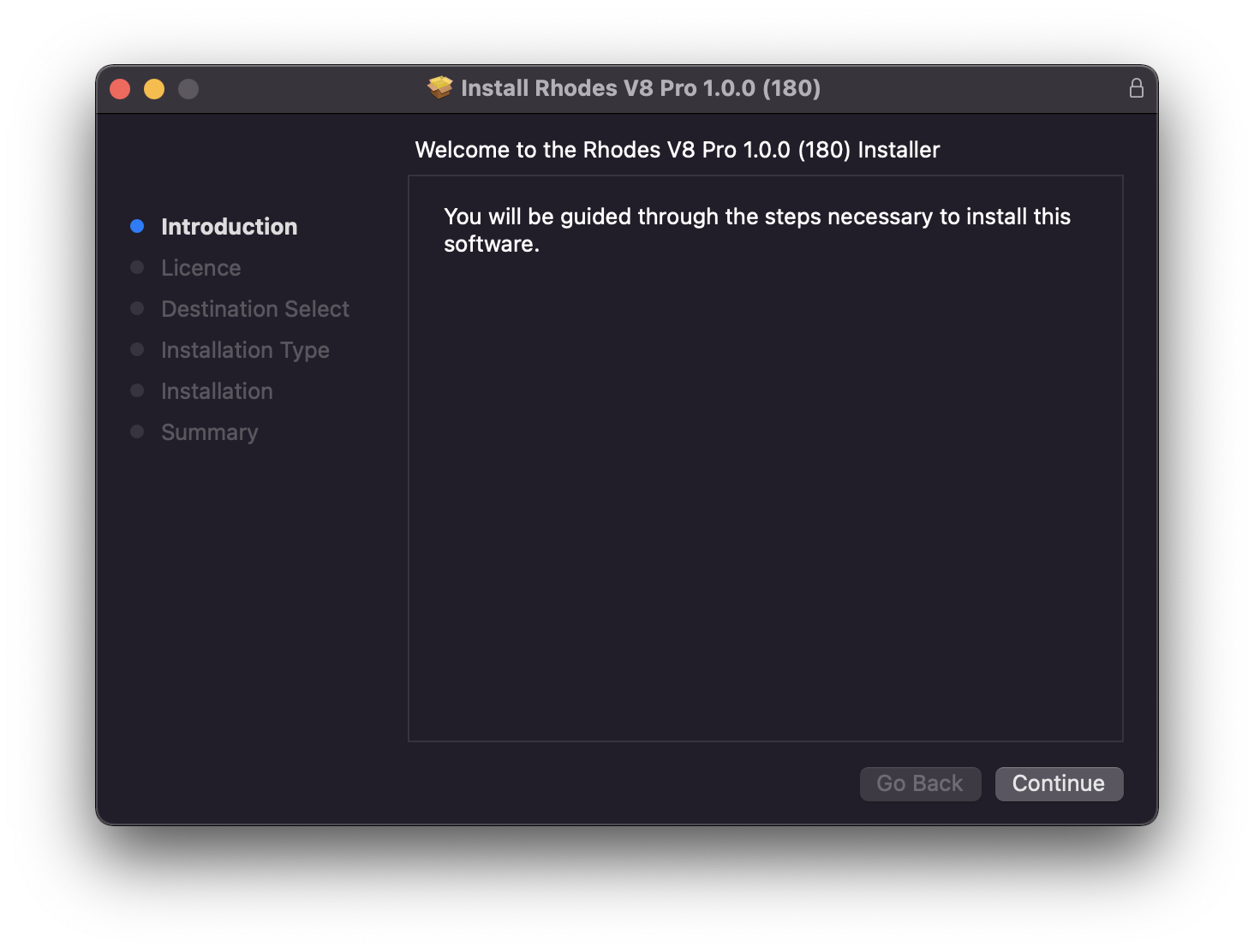Select the Licence step in sidebar
This screenshot has width=1254, height=952.
coord(200,268)
